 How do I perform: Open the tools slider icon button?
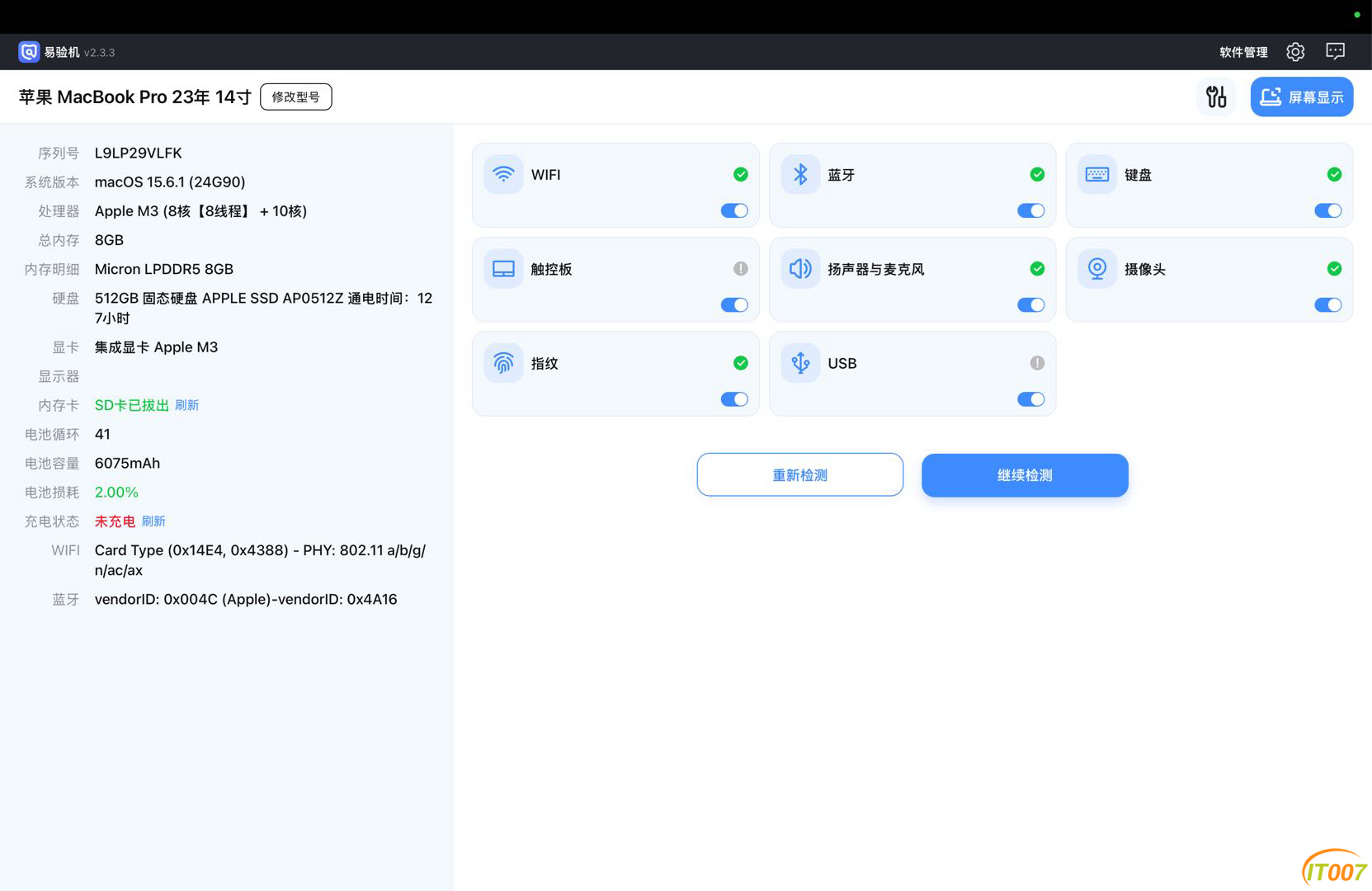point(1216,97)
